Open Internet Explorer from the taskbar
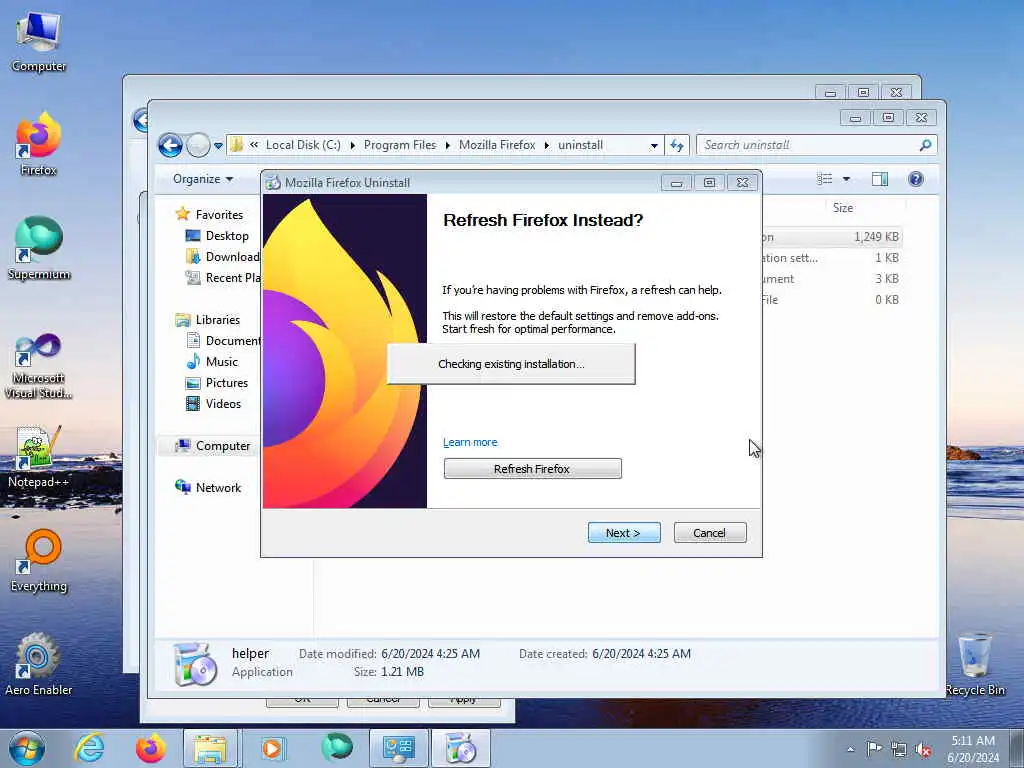Viewport: 1024px width, 768px height. tap(89, 748)
